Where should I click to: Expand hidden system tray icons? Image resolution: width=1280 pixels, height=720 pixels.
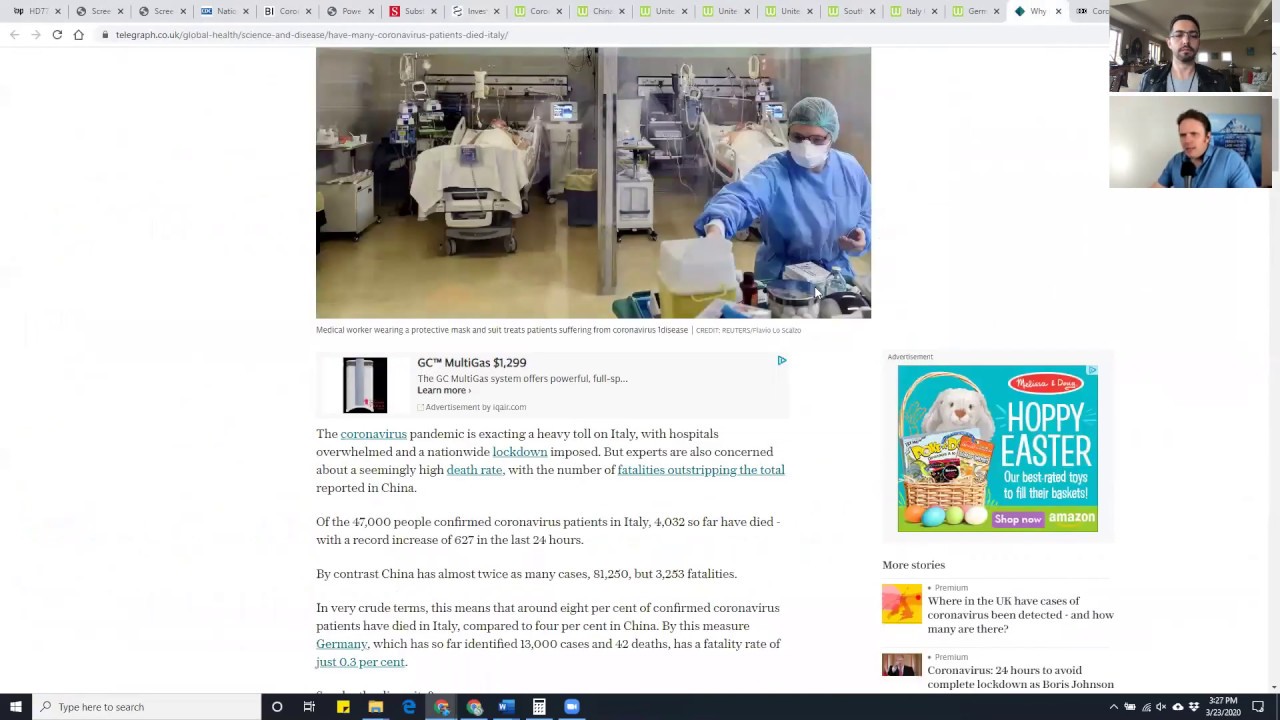pyautogui.click(x=1113, y=707)
